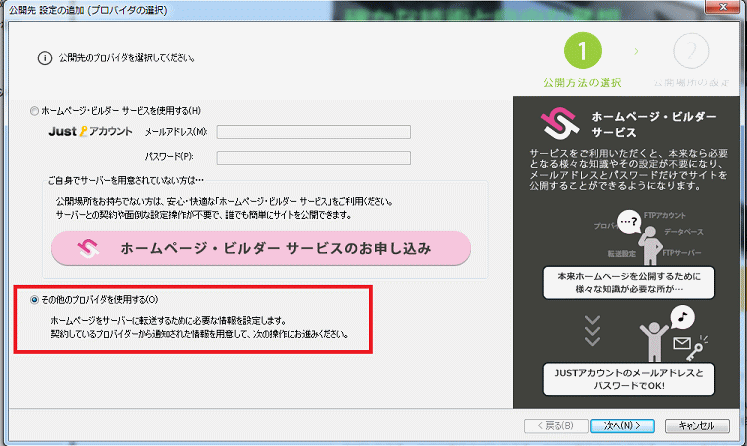Select ホームページ・ビルダー サービスを使用する radio button
Image resolution: width=747 pixels, height=446 pixels.
(x=36, y=109)
